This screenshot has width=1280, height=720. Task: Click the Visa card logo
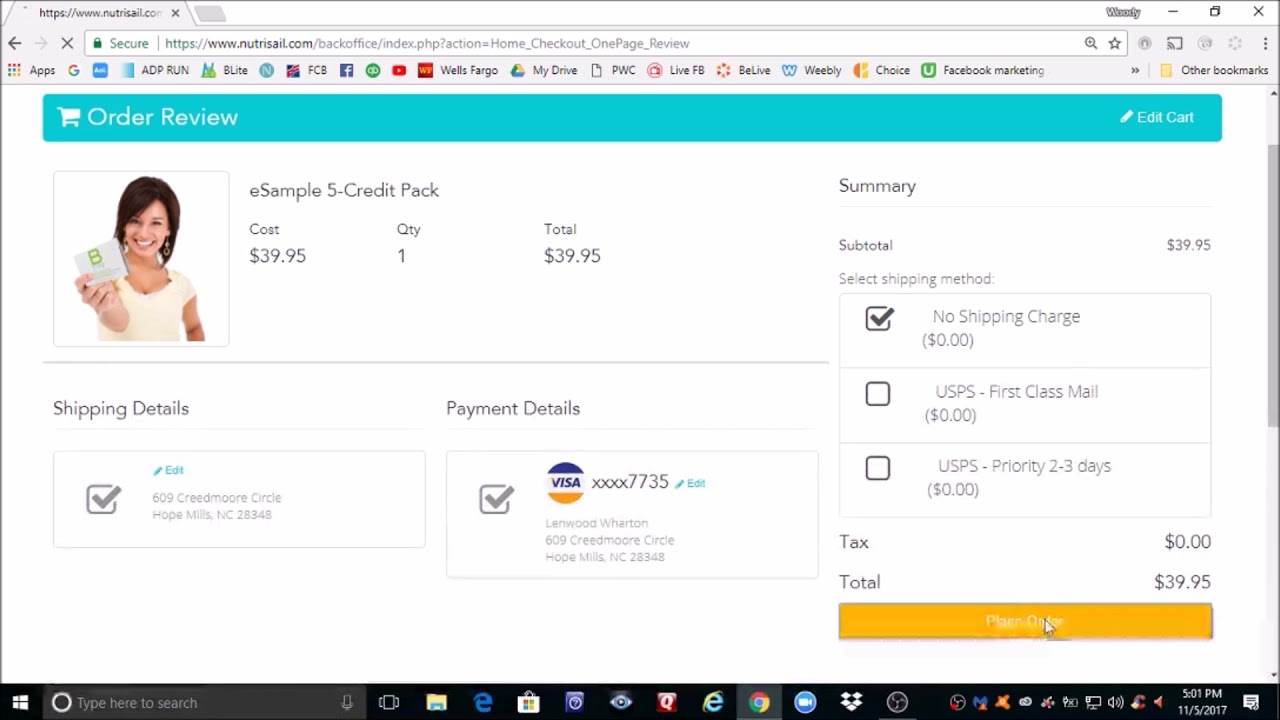click(565, 482)
